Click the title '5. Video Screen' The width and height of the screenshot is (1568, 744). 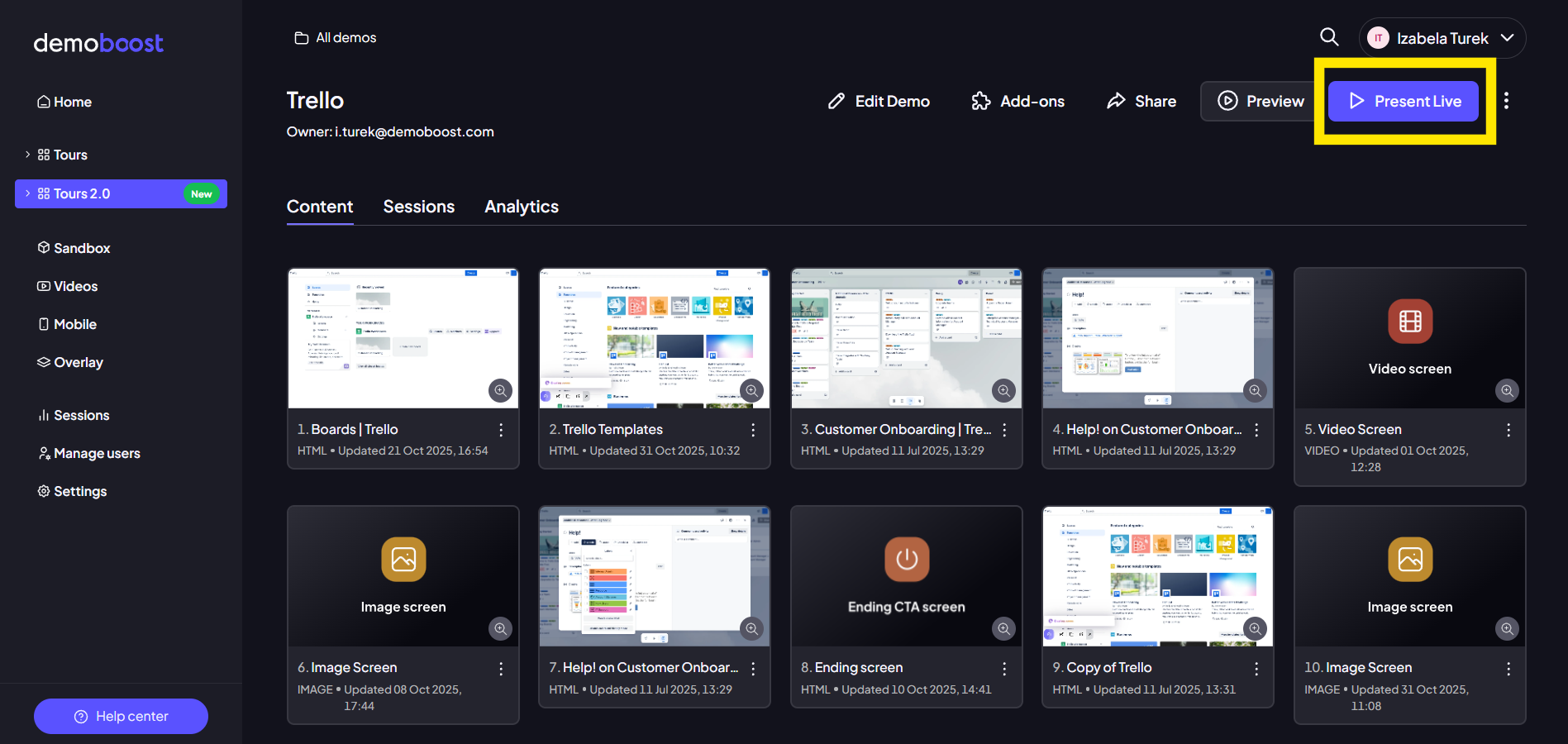1353,429
